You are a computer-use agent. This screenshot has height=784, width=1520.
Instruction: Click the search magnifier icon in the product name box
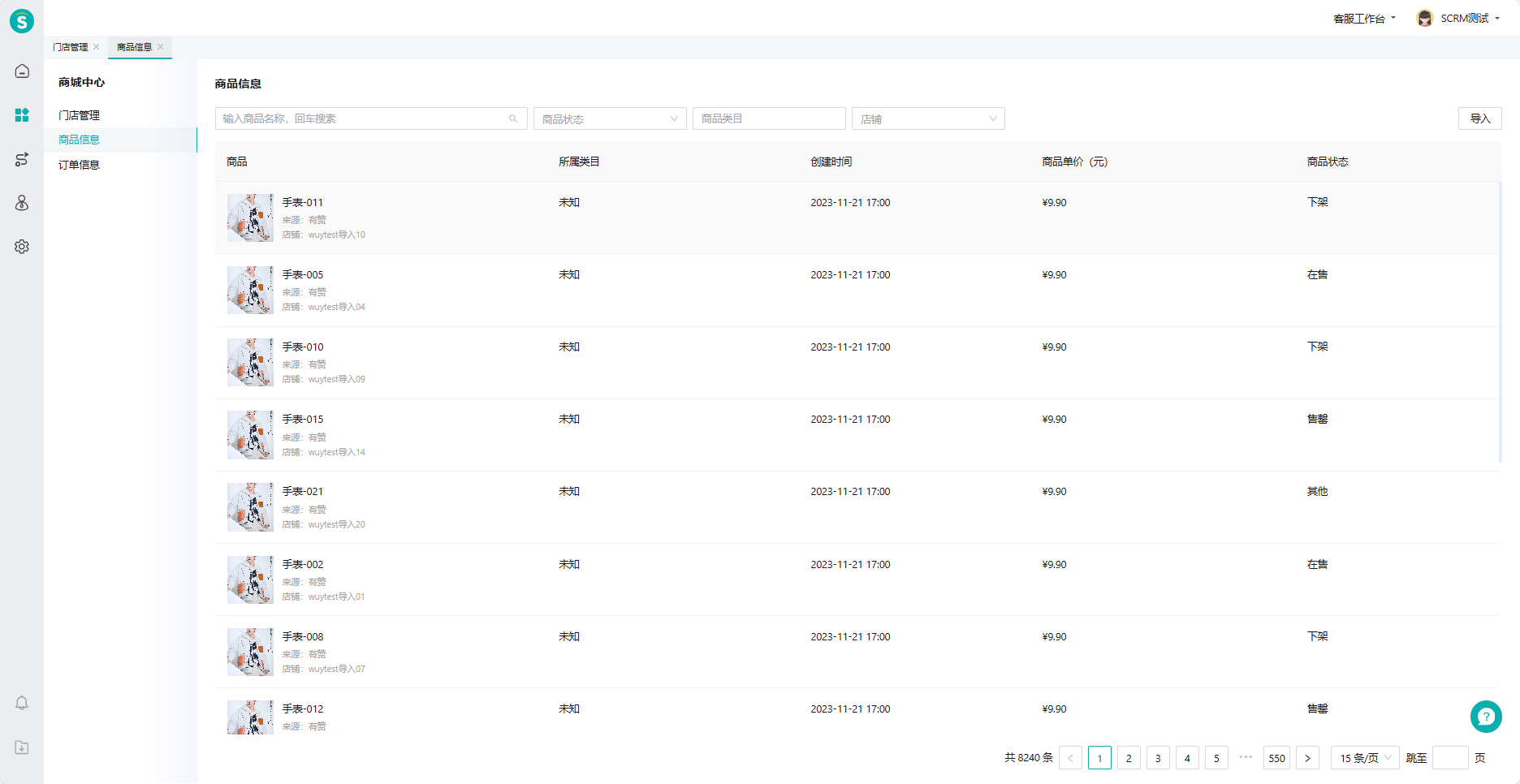513,118
